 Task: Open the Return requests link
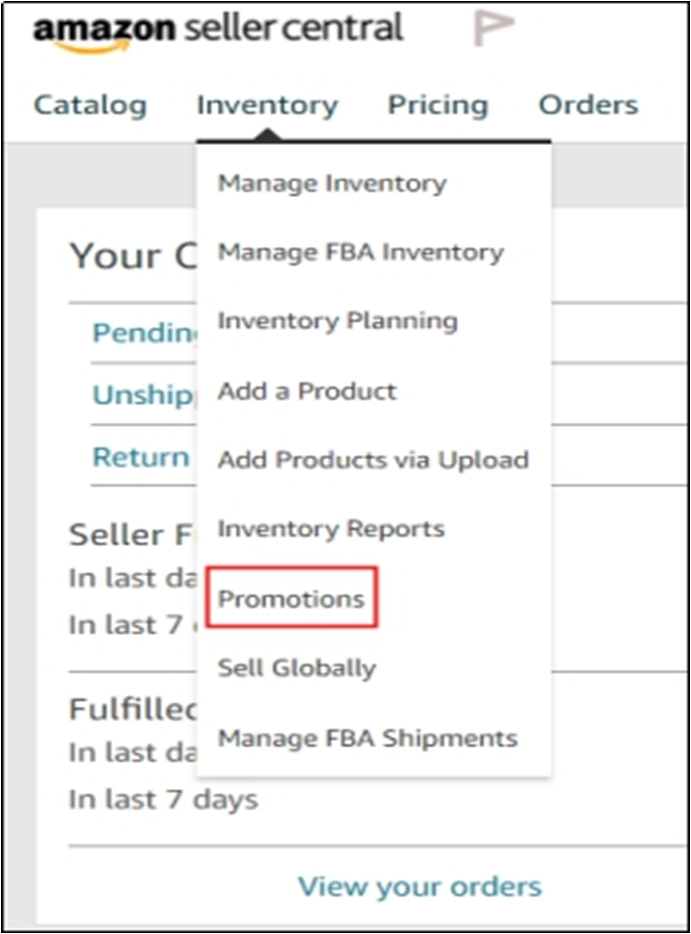click(x=141, y=457)
